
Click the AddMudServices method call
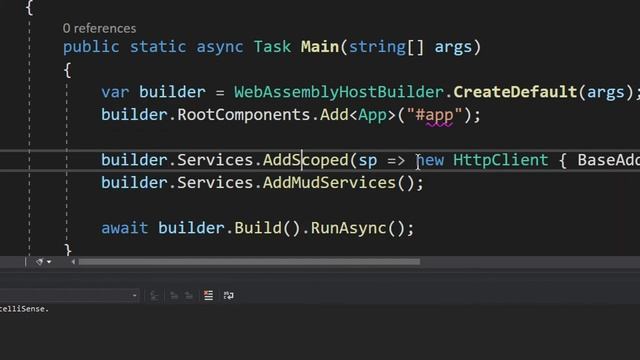pyautogui.click(x=329, y=182)
